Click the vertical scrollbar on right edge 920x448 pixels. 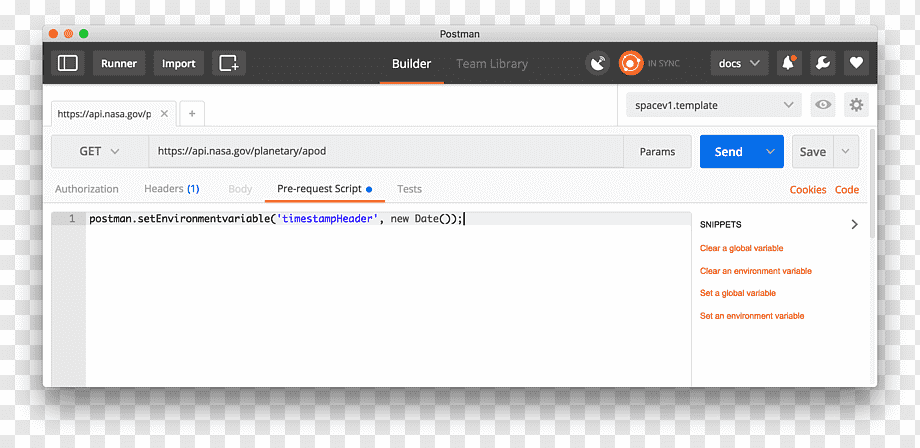click(x=872, y=183)
